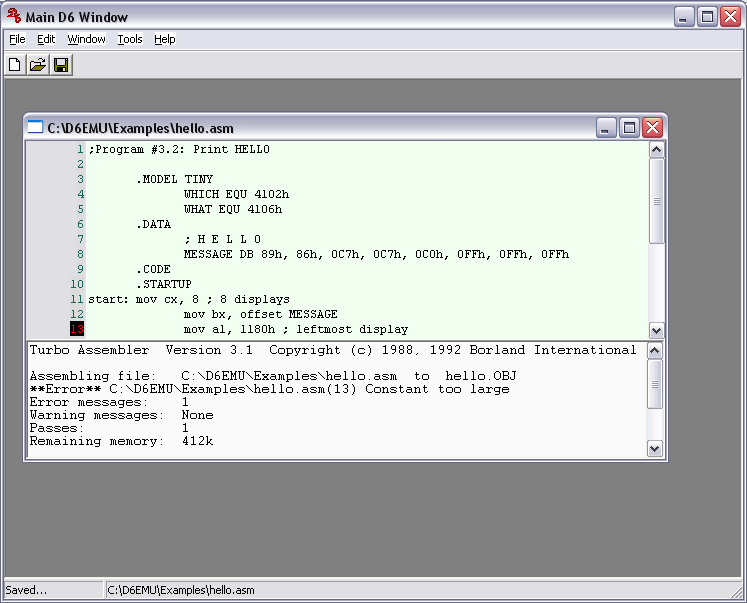
Task: Click the New file toolbar icon
Action: [x=15, y=65]
